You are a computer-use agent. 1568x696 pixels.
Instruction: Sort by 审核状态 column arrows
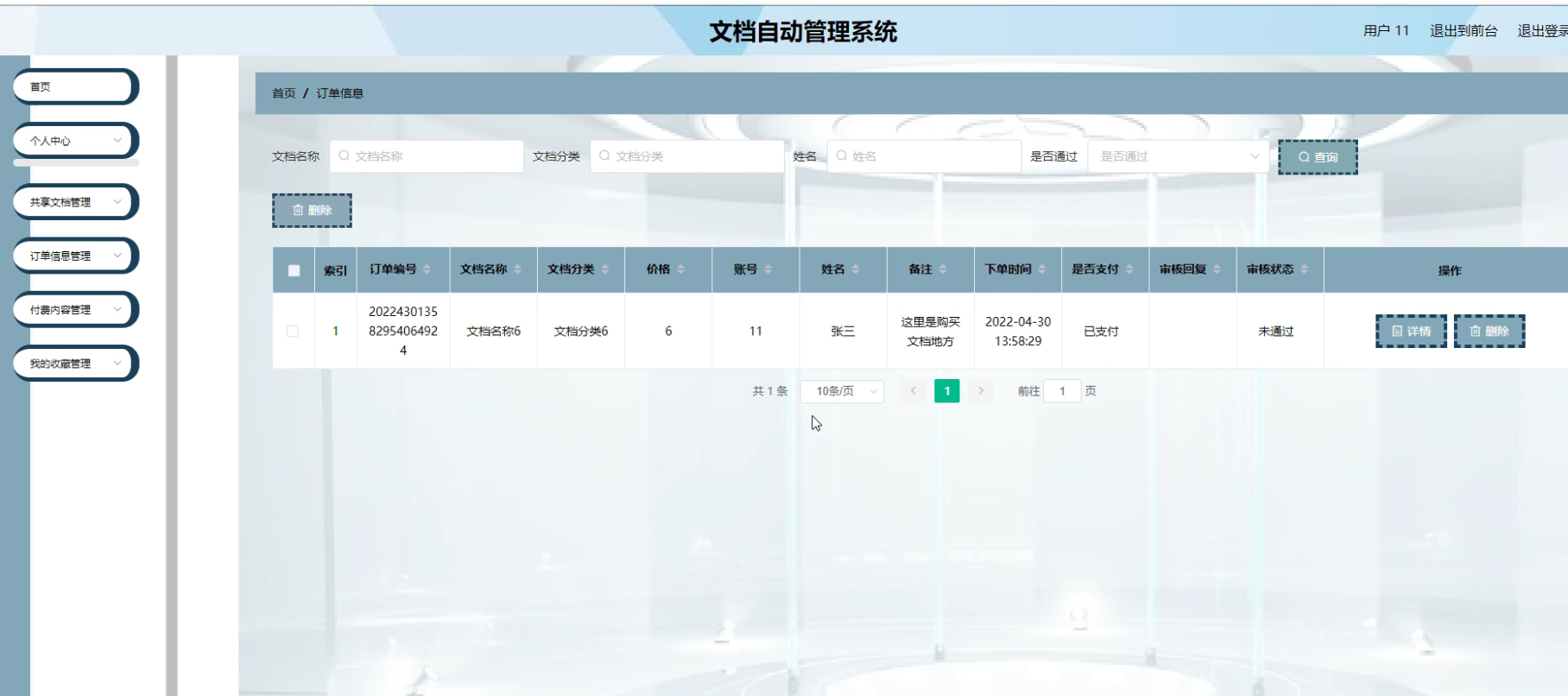coord(1305,269)
